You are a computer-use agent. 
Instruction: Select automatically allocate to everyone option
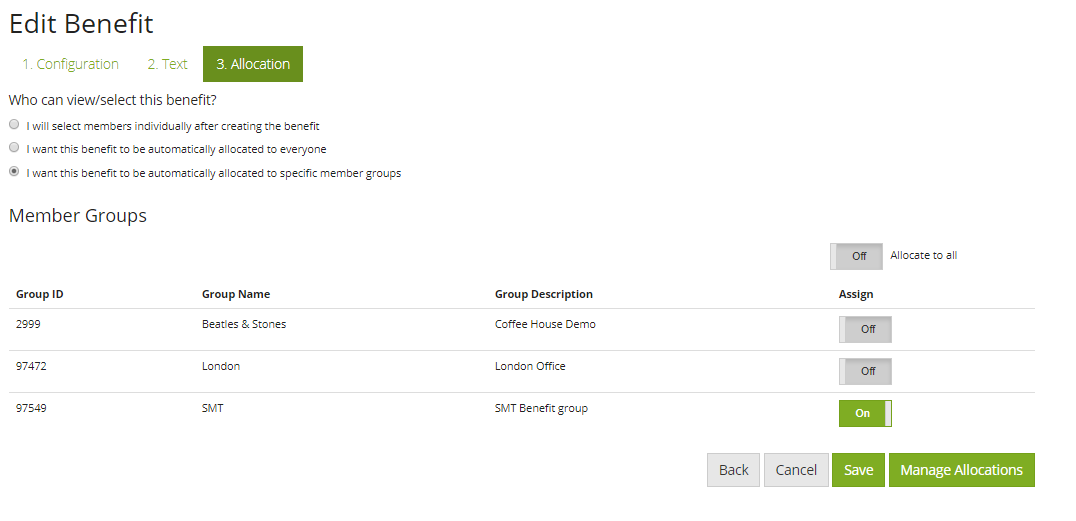pos(14,148)
